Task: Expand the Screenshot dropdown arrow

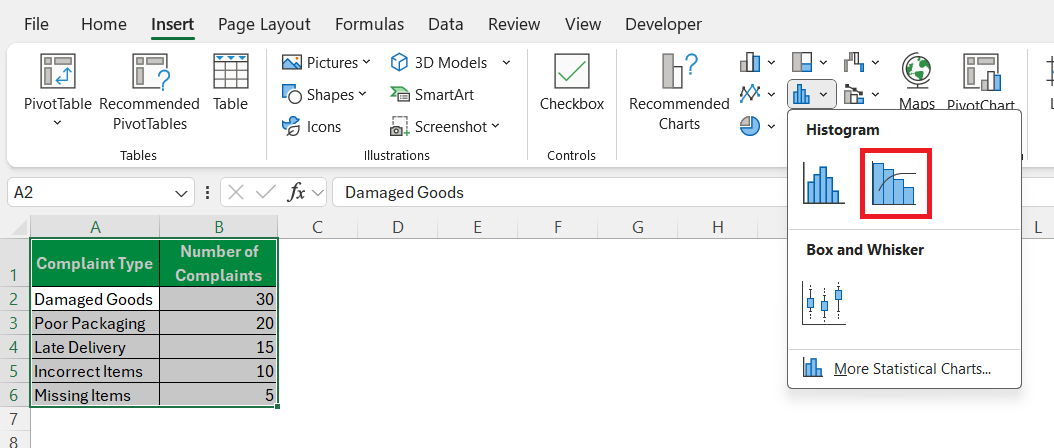Action: (x=495, y=126)
